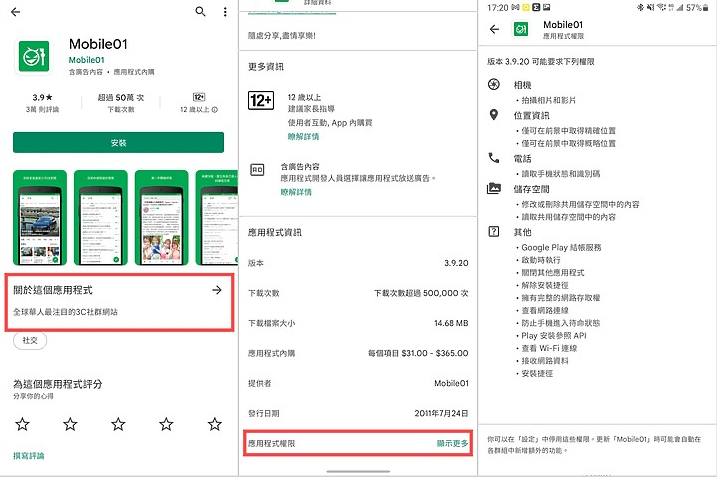This screenshot has width=717, height=477.
Task: Expand 關於這個應用程式 with the arrow
Action: point(217,290)
